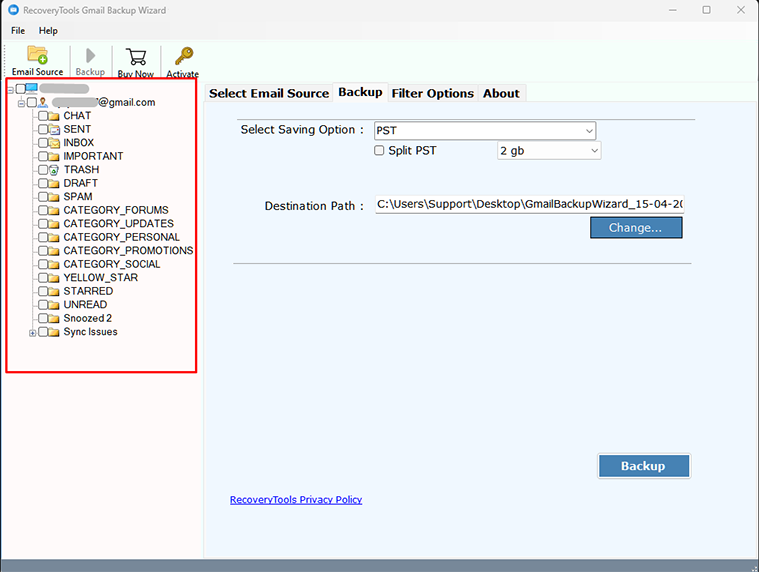Collapse the root computer tree node
Screen dimensions: 759x572
pos(10,90)
